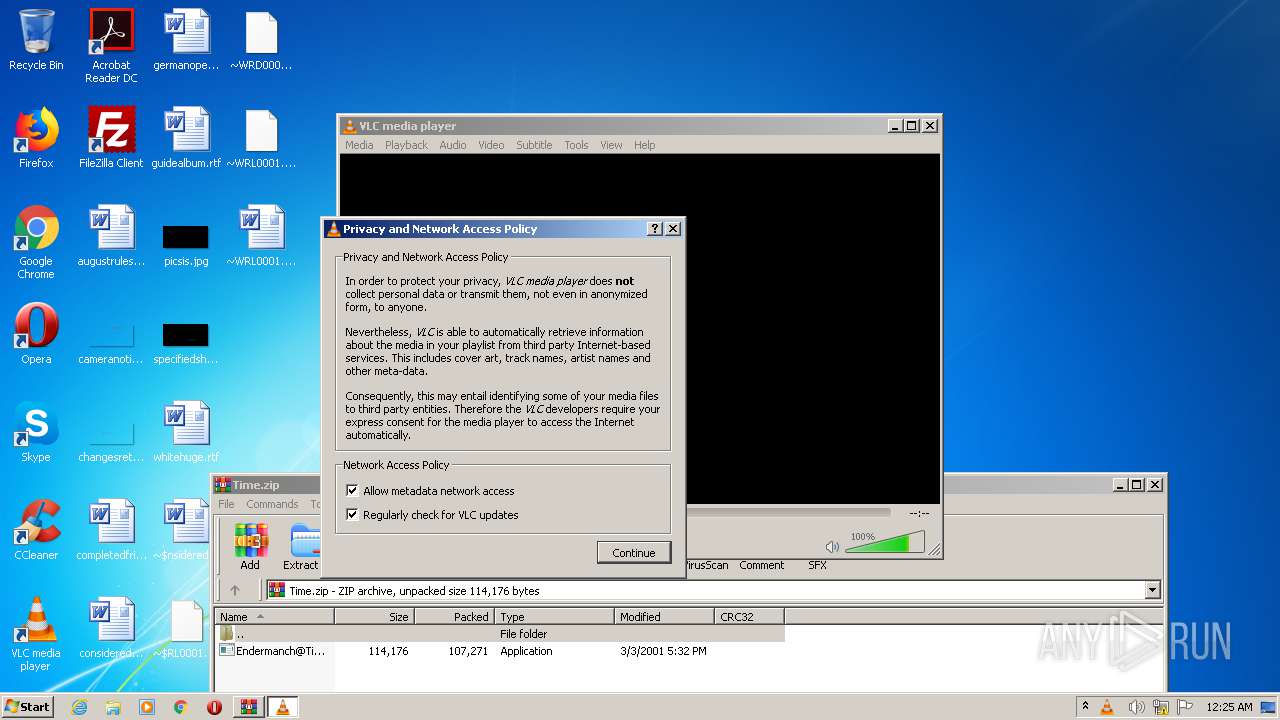
Task: Click the VLC volume speaker icon
Action: [832, 547]
